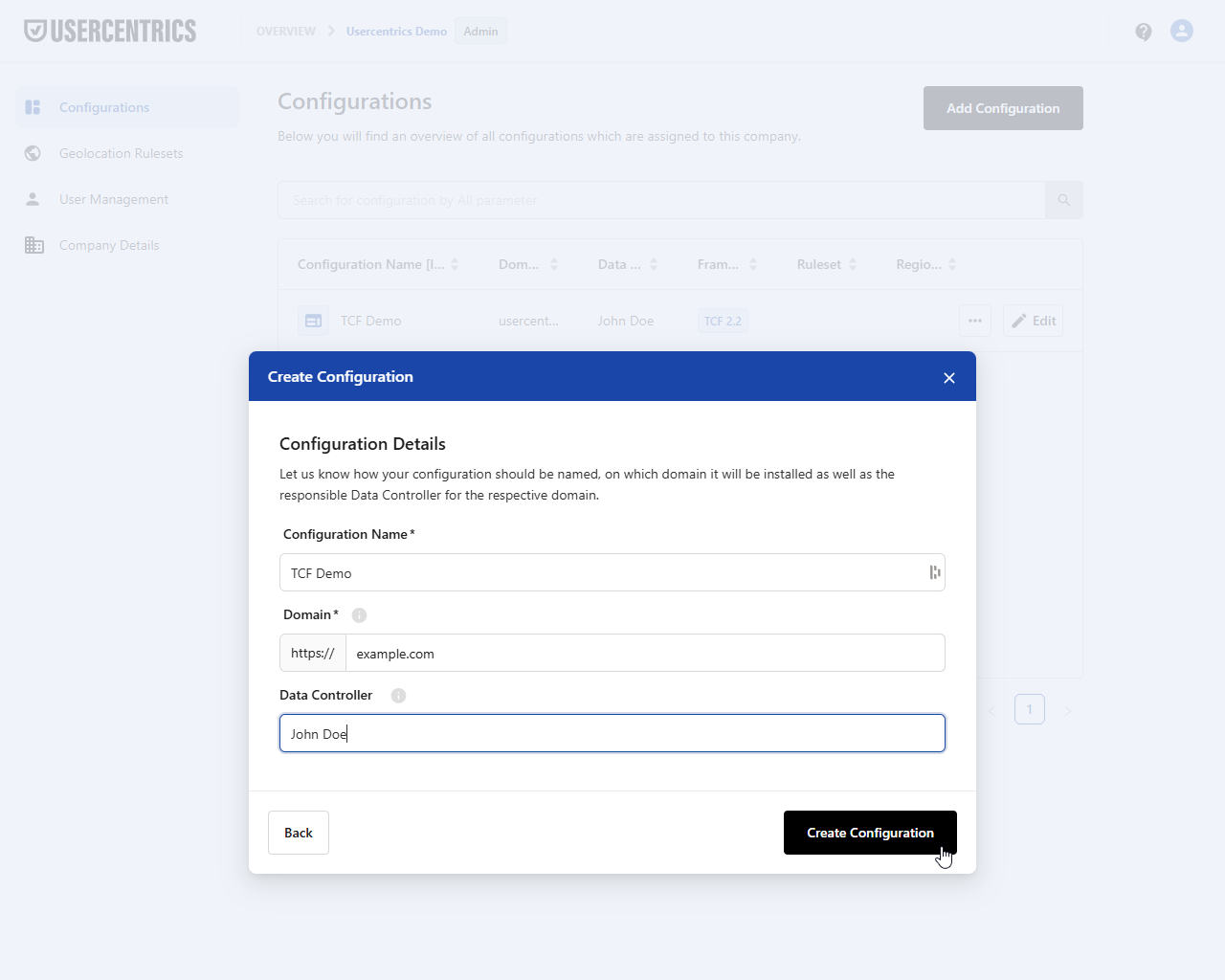The width and height of the screenshot is (1225, 980).
Task: Click the search magnifier button
Action: [1064, 200]
